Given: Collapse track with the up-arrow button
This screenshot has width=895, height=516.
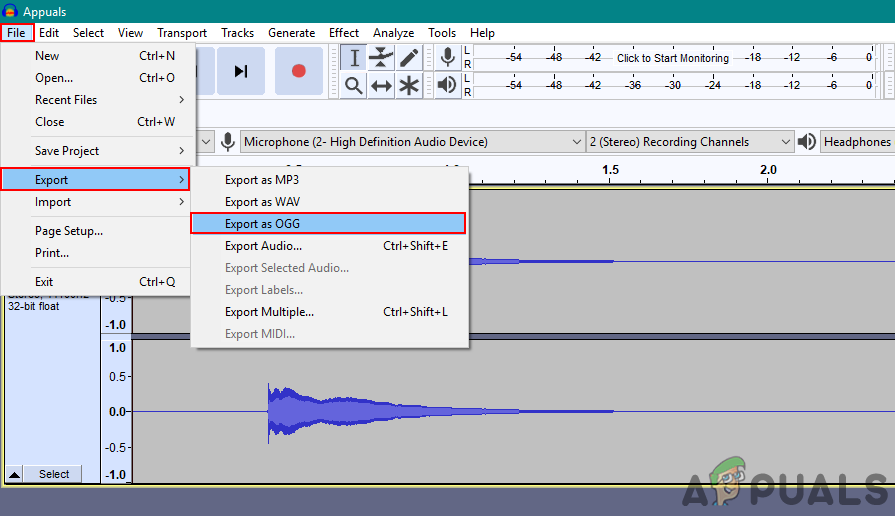Looking at the screenshot, I should (x=14, y=474).
